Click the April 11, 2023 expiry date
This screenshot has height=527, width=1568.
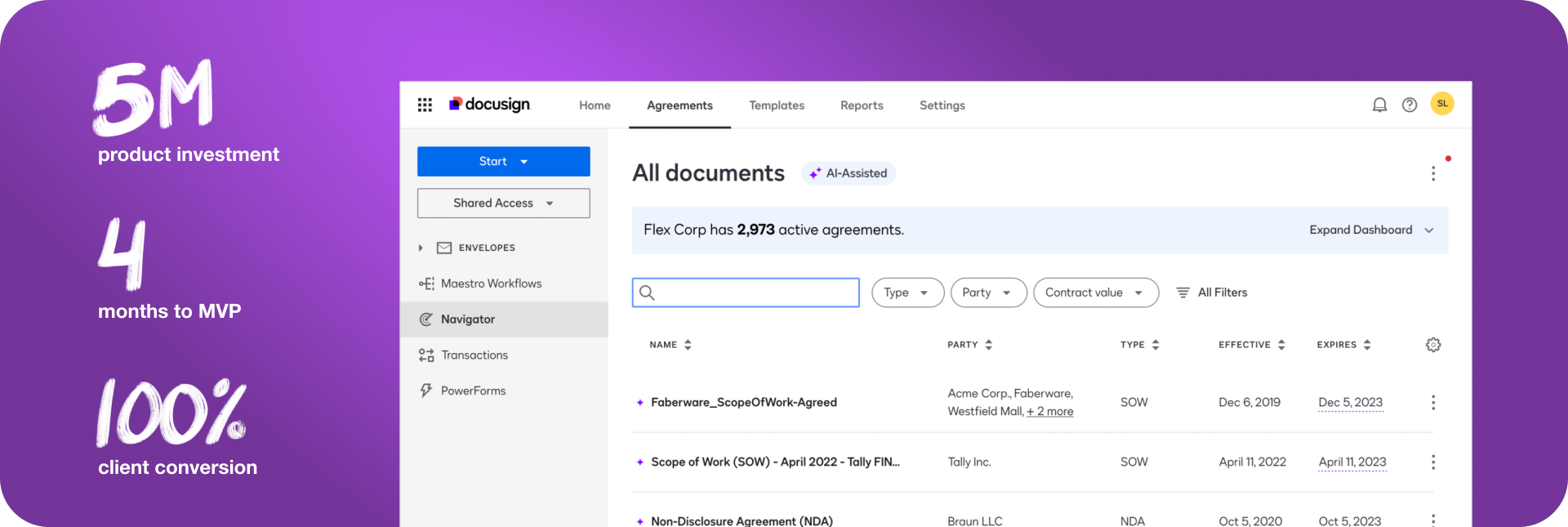click(x=1352, y=462)
